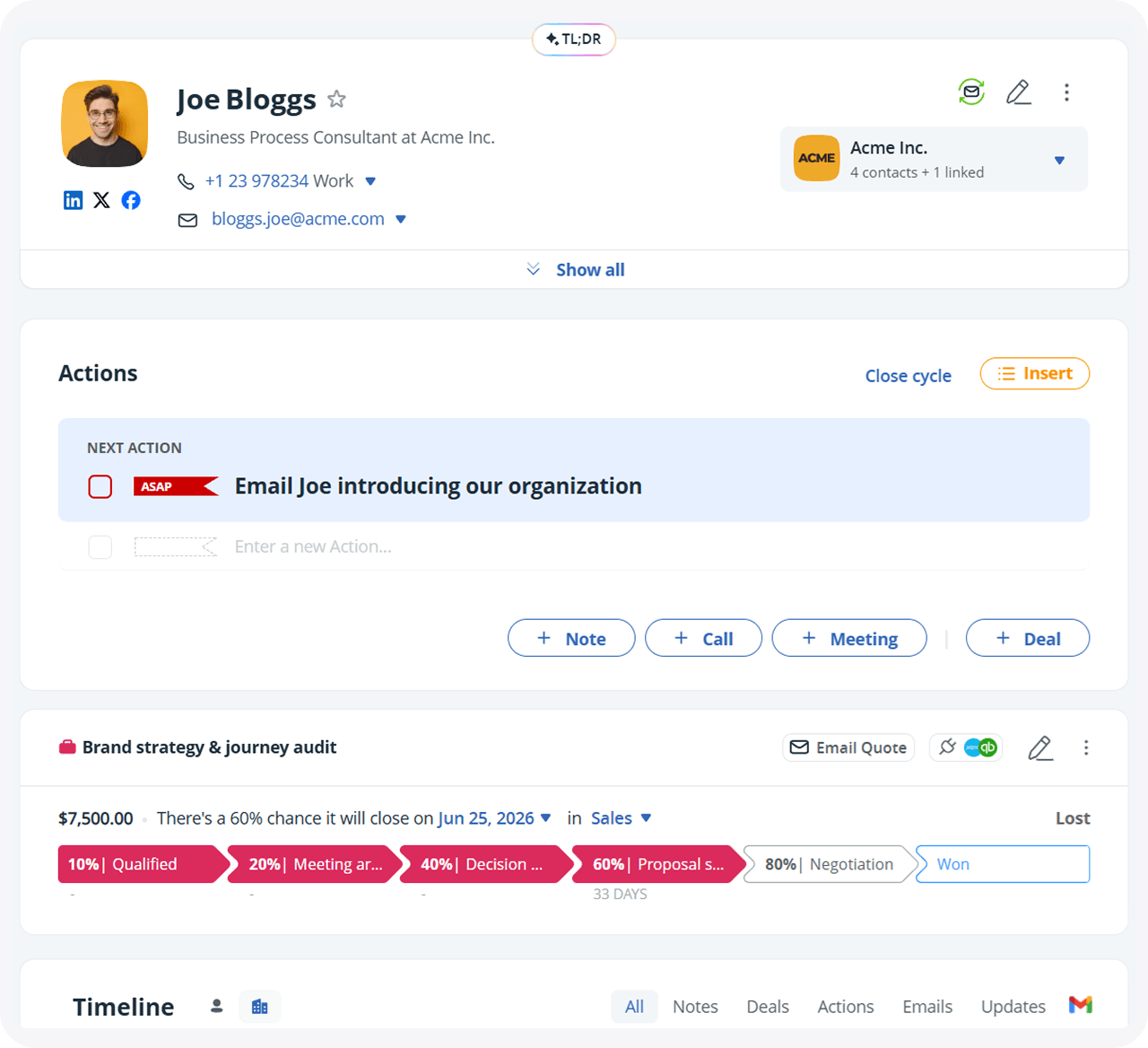Viewport: 1148px width, 1048px height.
Task: Open contact's three-dot more menu
Action: tap(1066, 92)
